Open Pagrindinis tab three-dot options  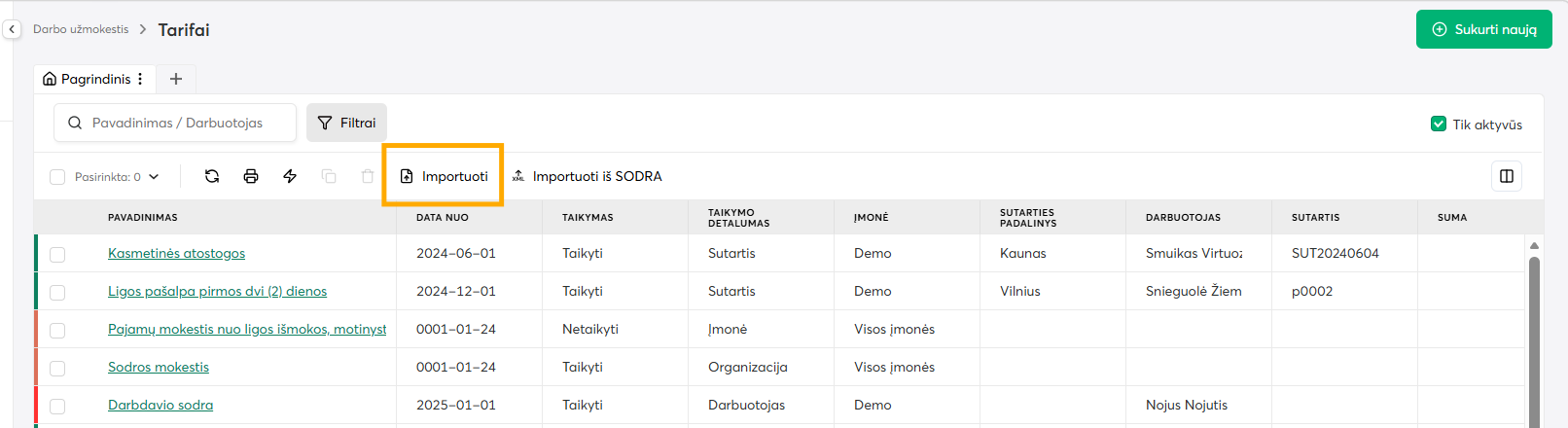(140, 79)
